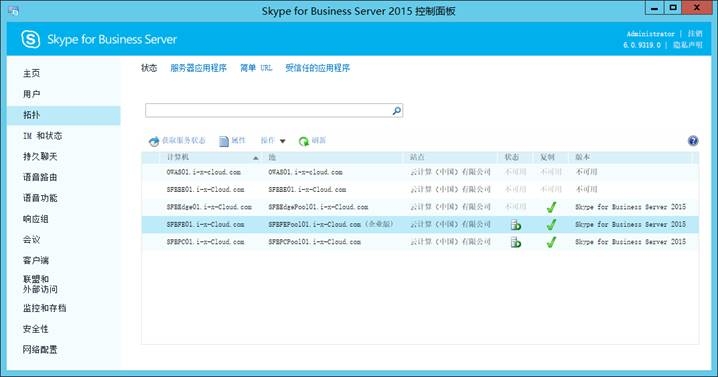
Task: Open 客户端 in the sidebar
Action: pos(36,260)
